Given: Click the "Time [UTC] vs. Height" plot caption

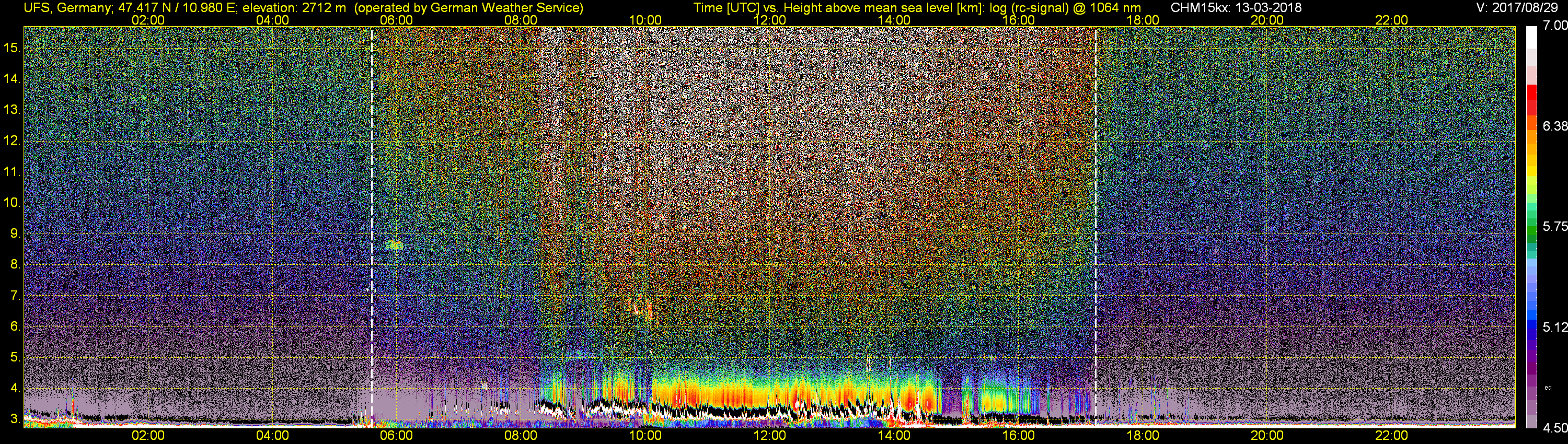Looking at the screenshot, I should click(917, 8).
